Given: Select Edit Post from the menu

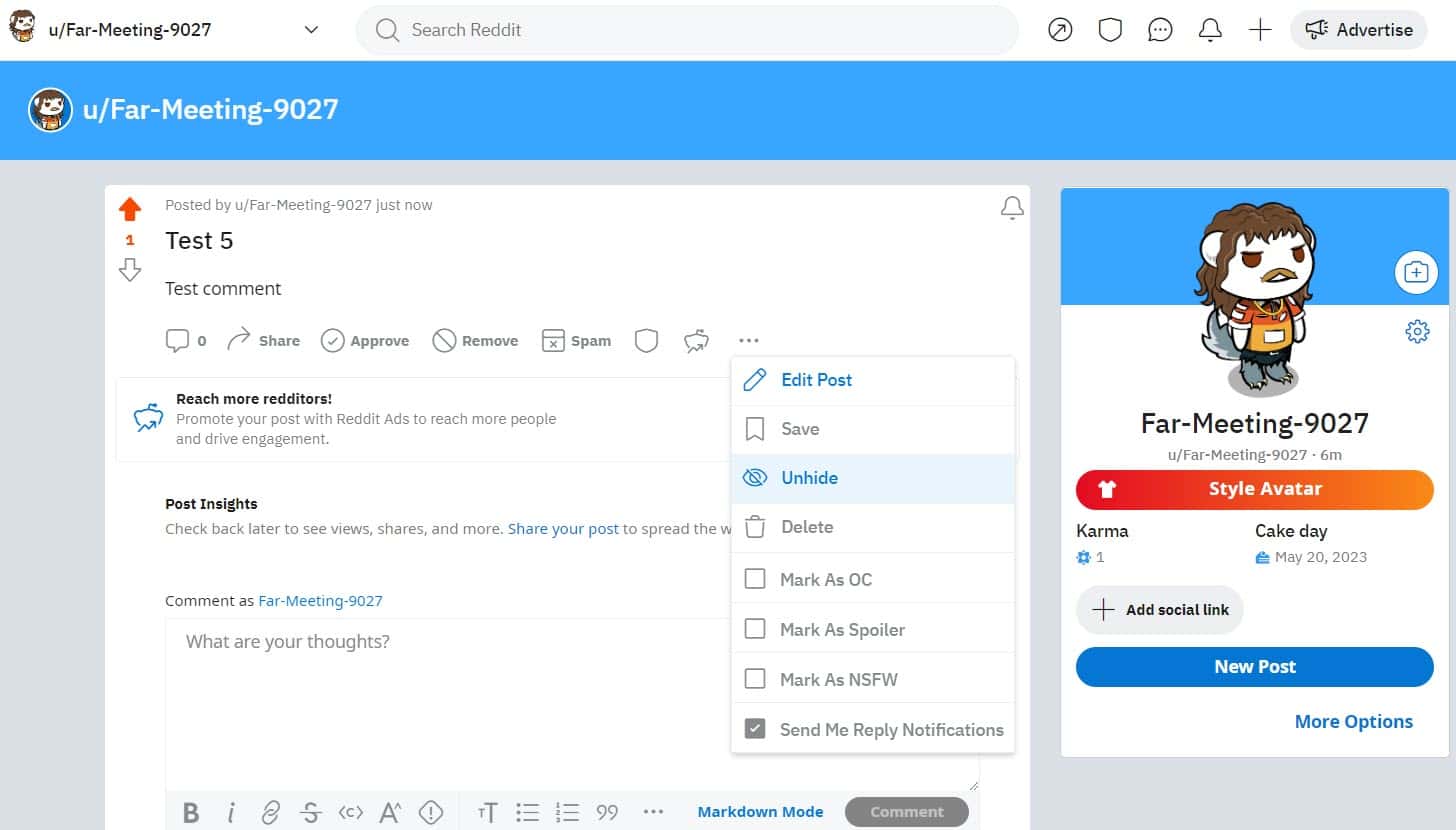Looking at the screenshot, I should pyautogui.click(x=816, y=380).
